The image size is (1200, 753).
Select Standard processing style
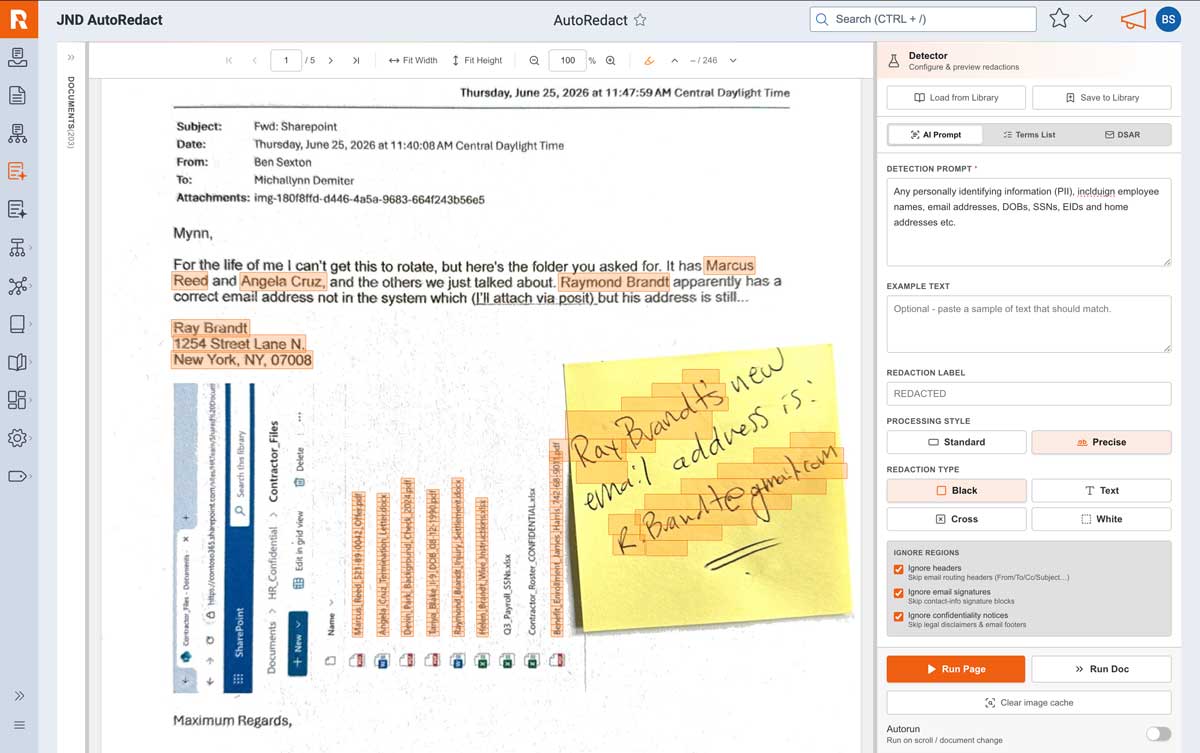(956, 442)
